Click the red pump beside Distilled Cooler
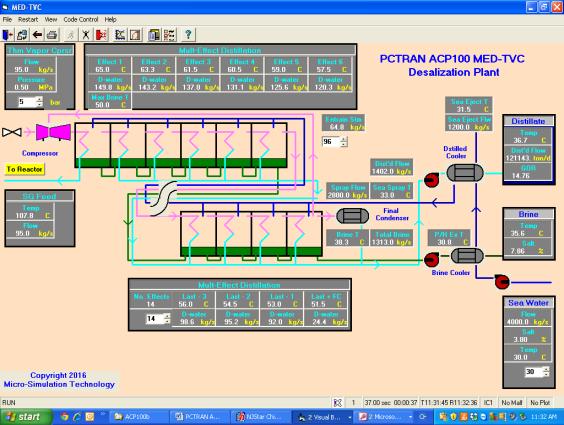 tap(431, 179)
